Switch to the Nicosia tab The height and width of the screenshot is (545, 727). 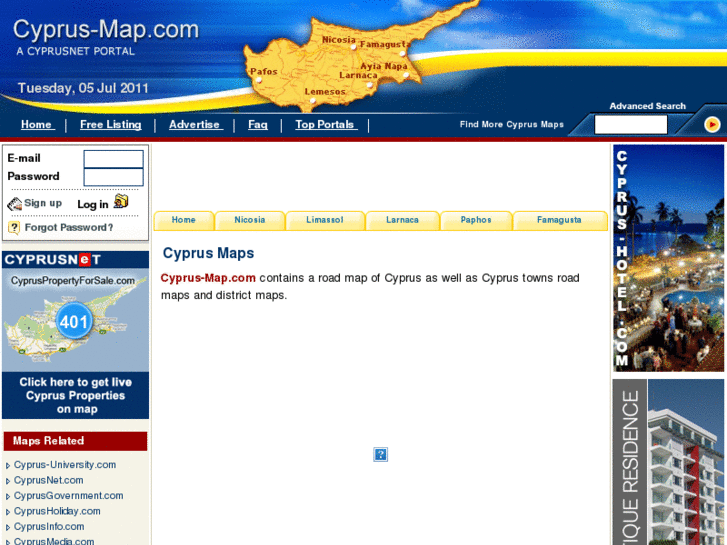250,220
